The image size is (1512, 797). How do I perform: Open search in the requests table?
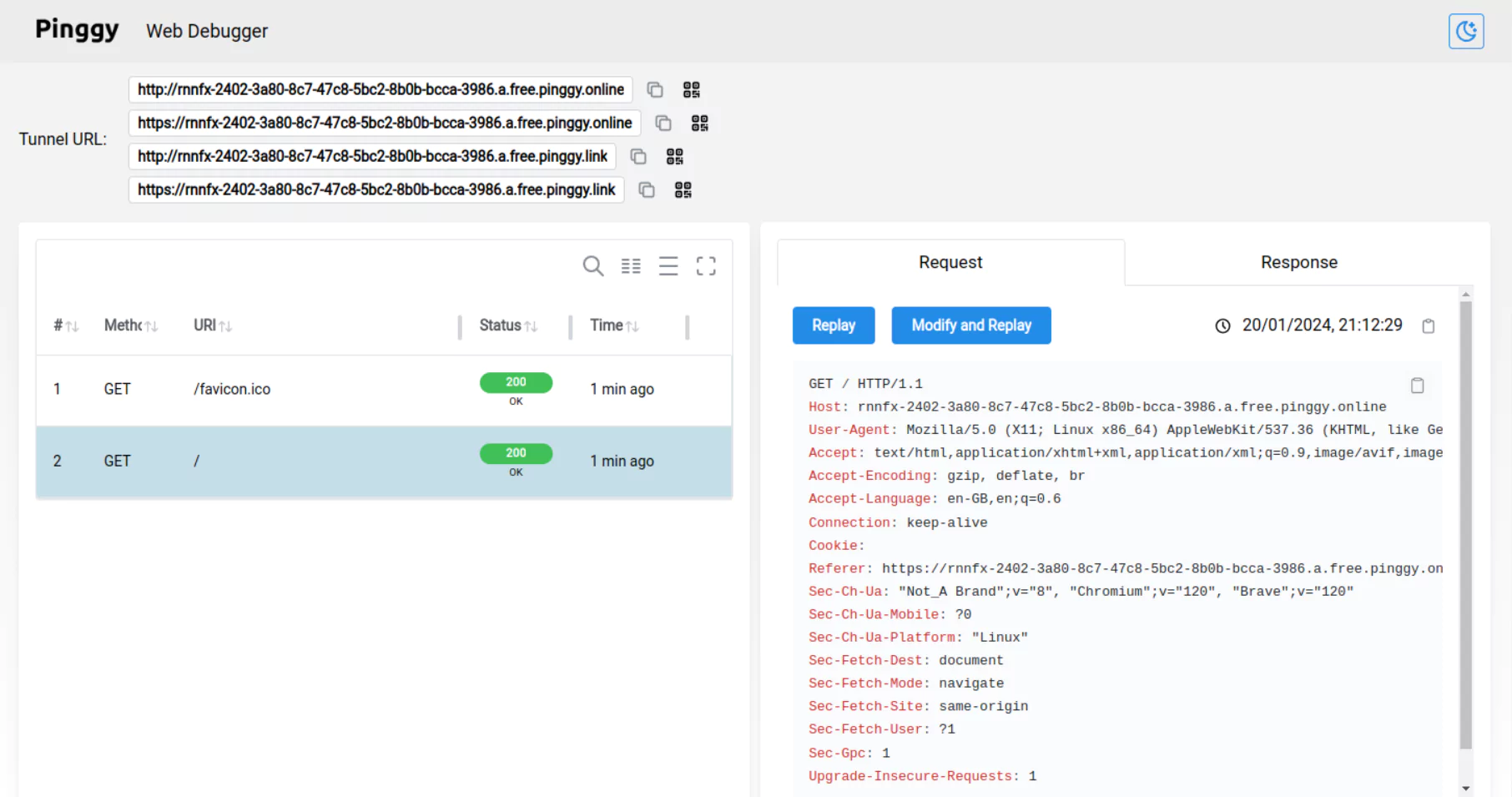[593, 266]
